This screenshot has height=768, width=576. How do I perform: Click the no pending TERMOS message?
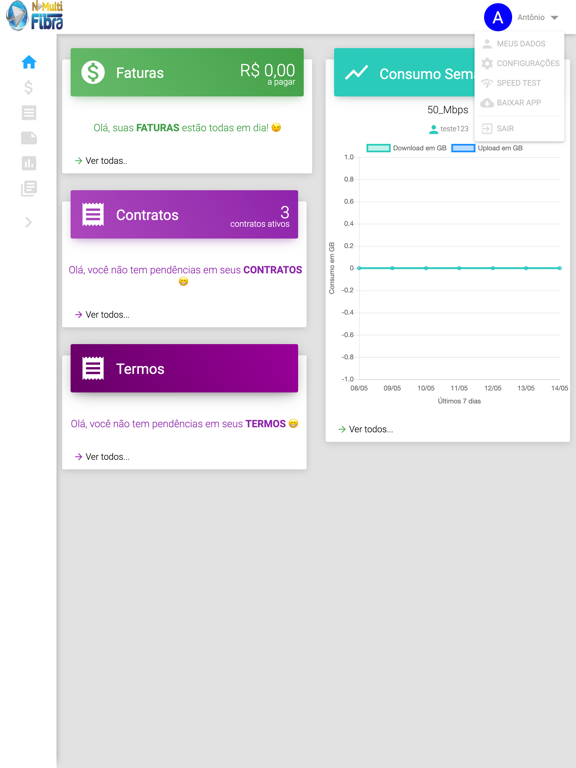(184, 424)
